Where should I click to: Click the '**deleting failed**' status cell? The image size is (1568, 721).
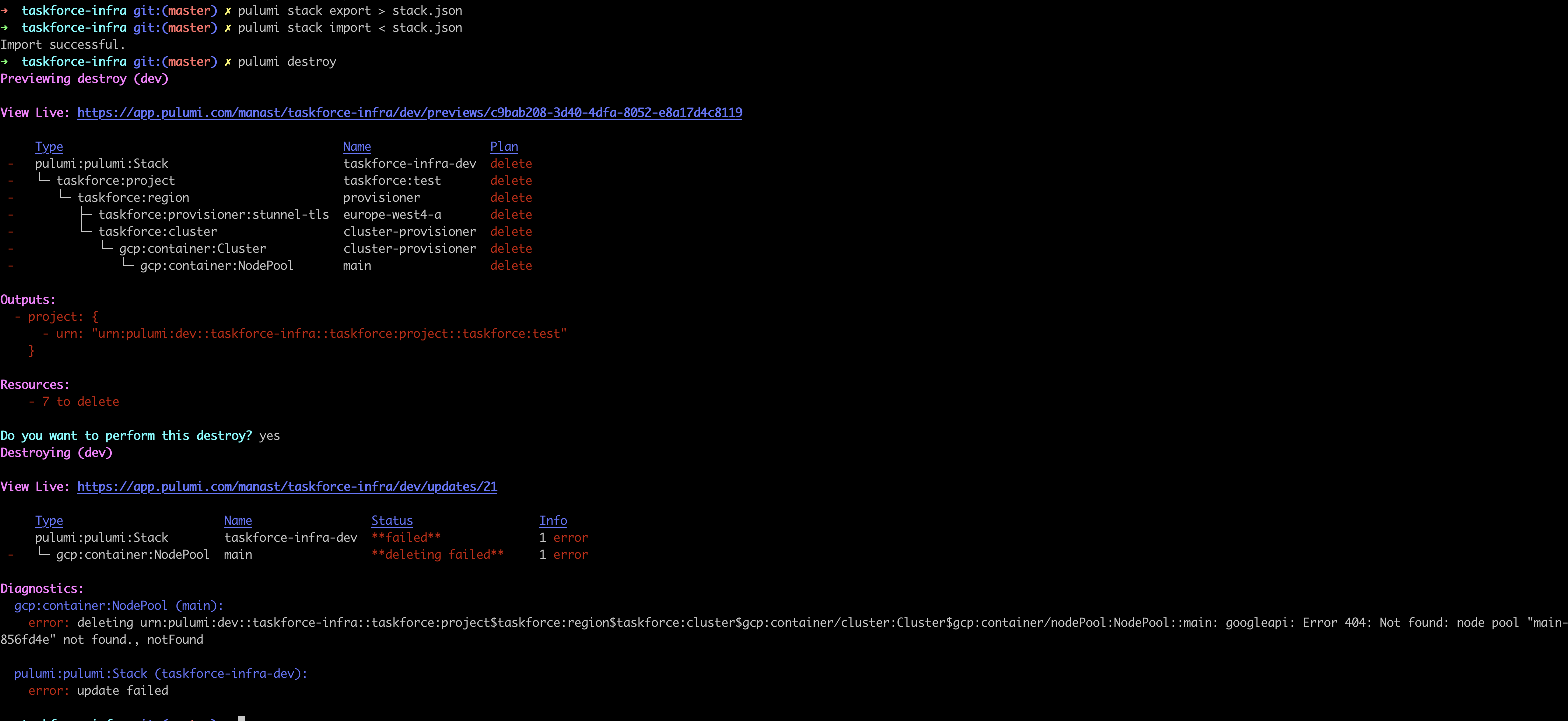click(438, 555)
